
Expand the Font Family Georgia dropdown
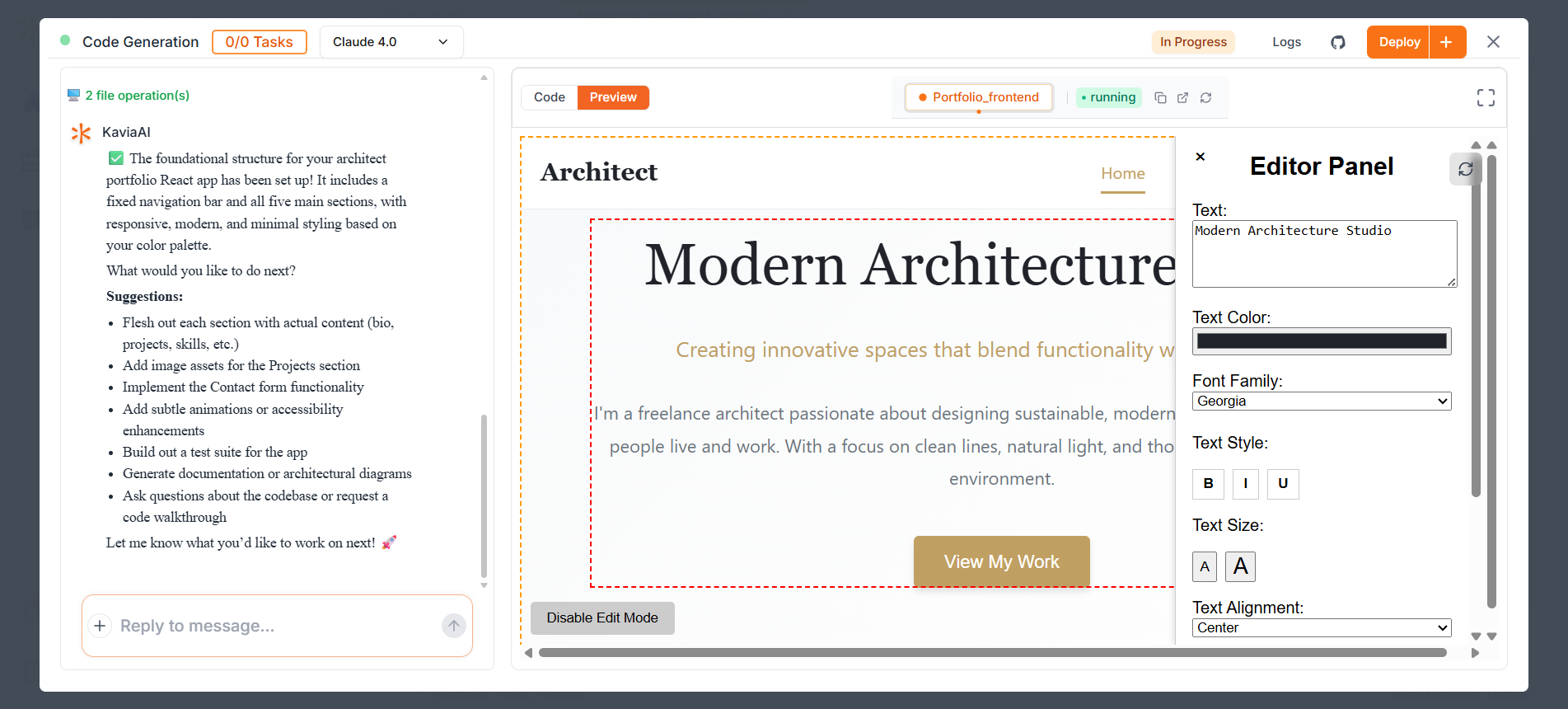click(1321, 401)
